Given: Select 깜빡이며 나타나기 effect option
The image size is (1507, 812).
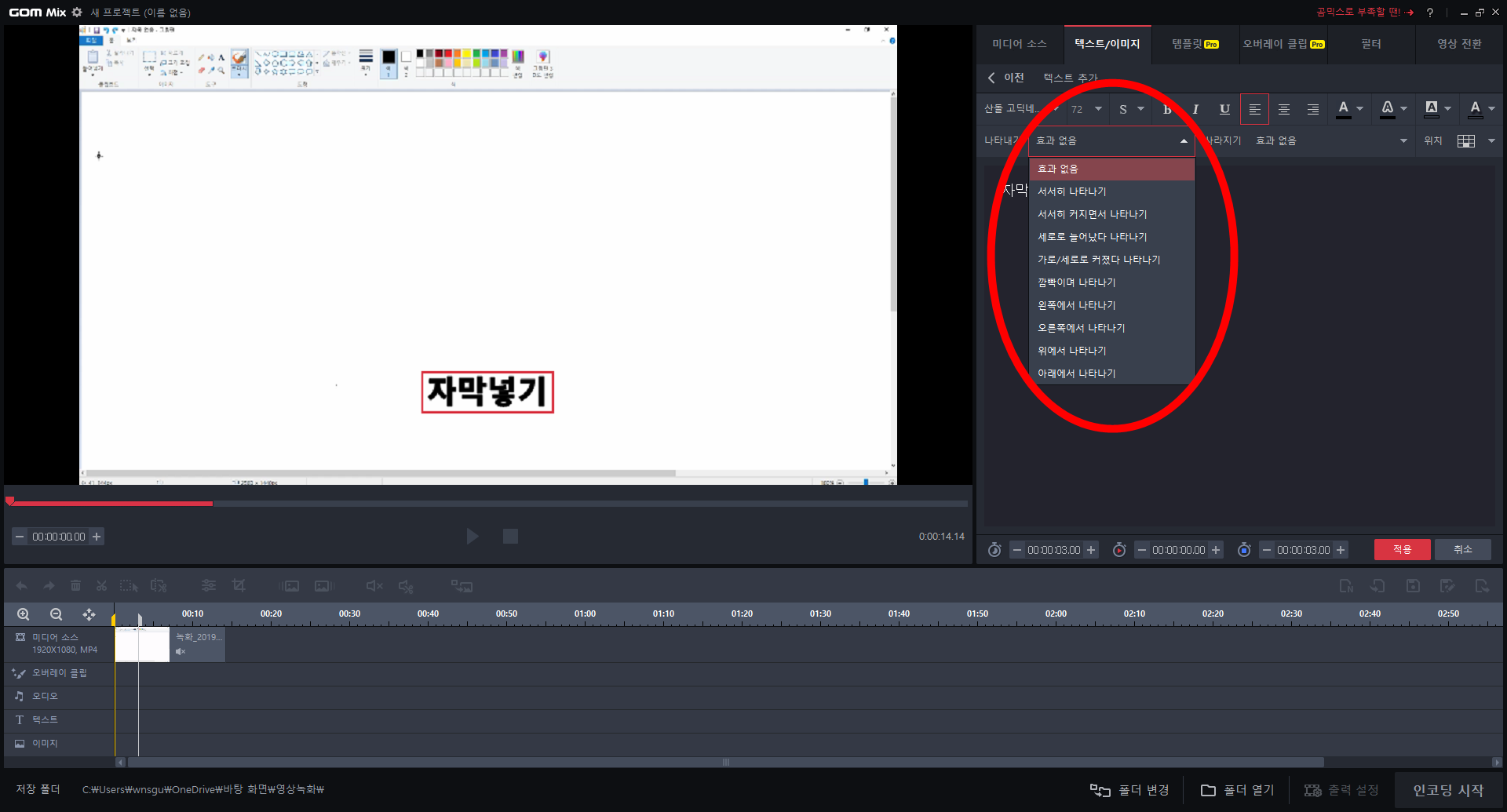Looking at the screenshot, I should 1111,282.
